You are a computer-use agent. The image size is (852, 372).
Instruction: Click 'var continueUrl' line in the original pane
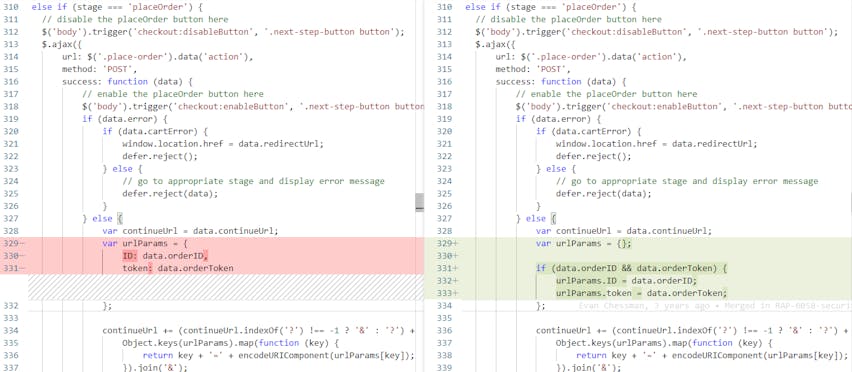tap(190, 231)
